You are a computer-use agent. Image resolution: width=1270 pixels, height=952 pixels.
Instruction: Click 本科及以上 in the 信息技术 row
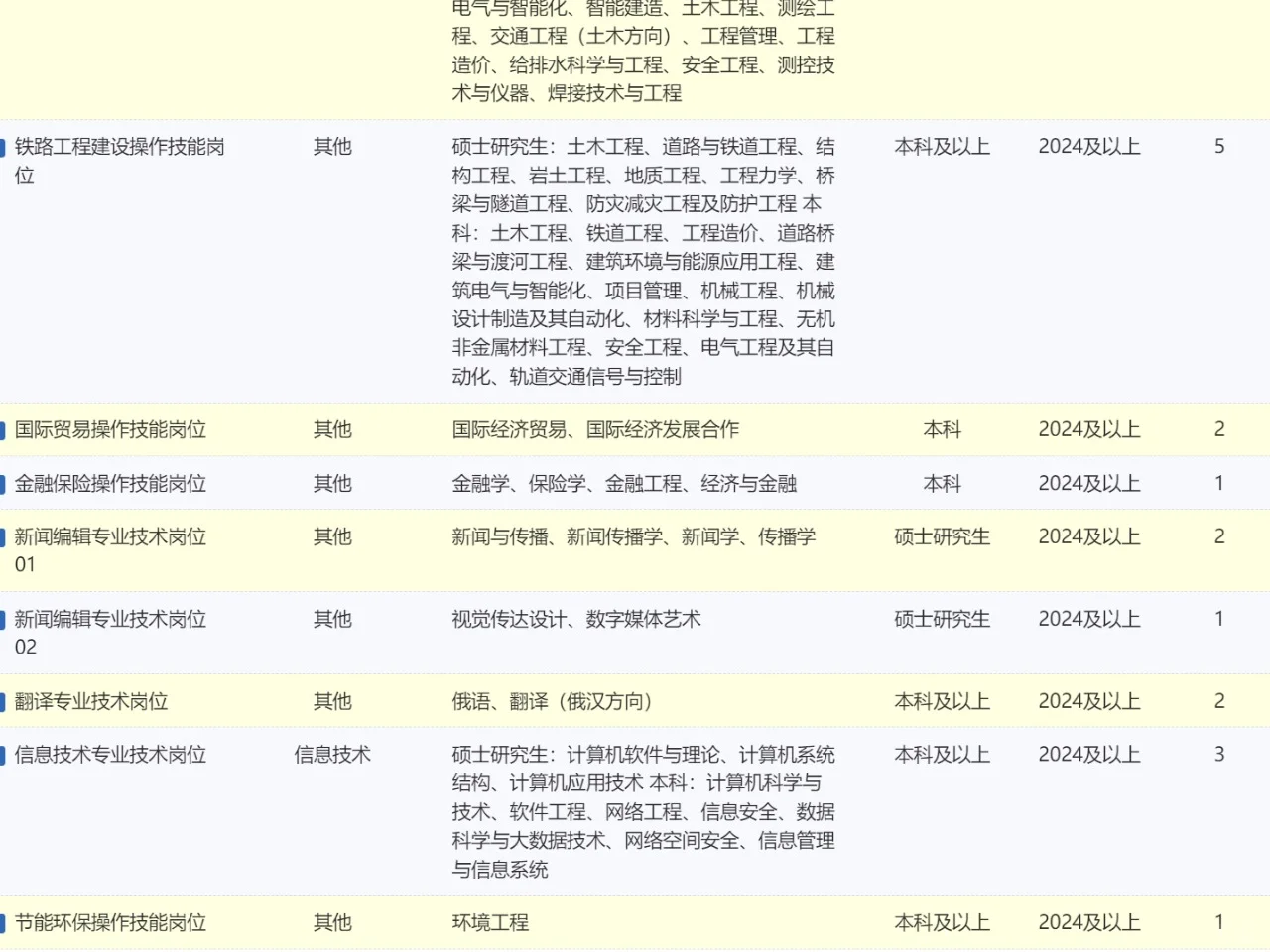(x=943, y=755)
